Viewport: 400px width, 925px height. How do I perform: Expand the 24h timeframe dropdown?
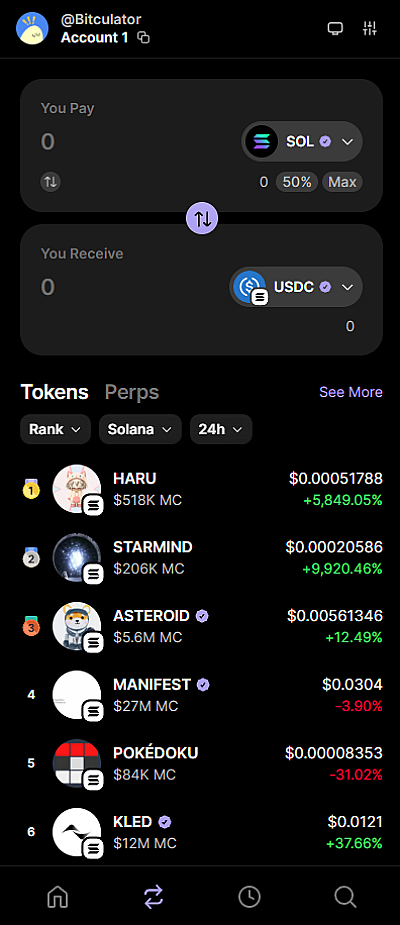pyautogui.click(x=221, y=429)
